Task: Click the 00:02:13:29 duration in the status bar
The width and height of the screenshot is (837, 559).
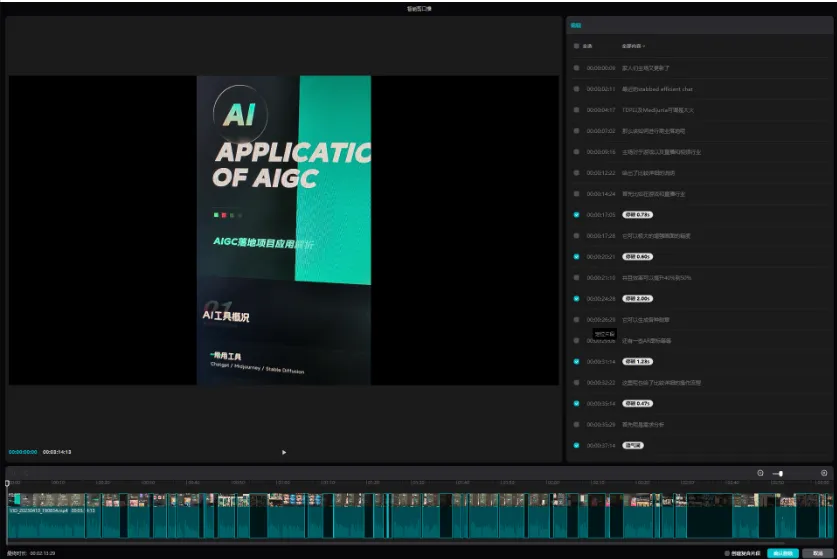Action: click(x=43, y=553)
